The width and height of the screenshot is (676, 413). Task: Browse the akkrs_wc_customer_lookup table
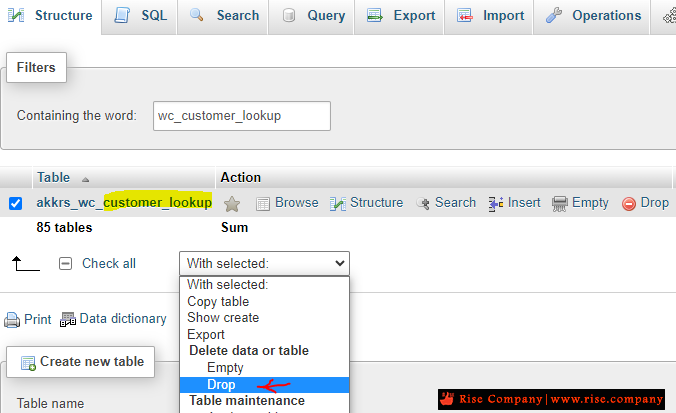pos(297,202)
